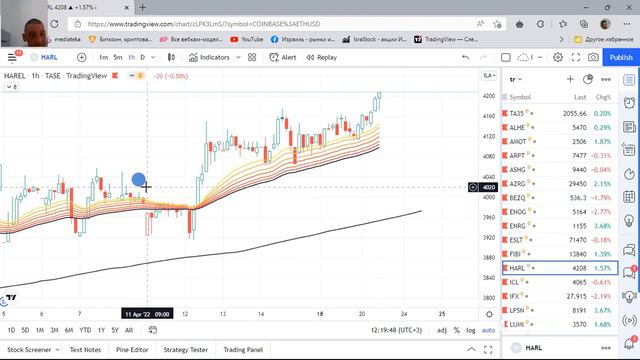Screen dimensions: 640x360
Task: Select the D daily timeframe
Action: (x=142, y=58)
